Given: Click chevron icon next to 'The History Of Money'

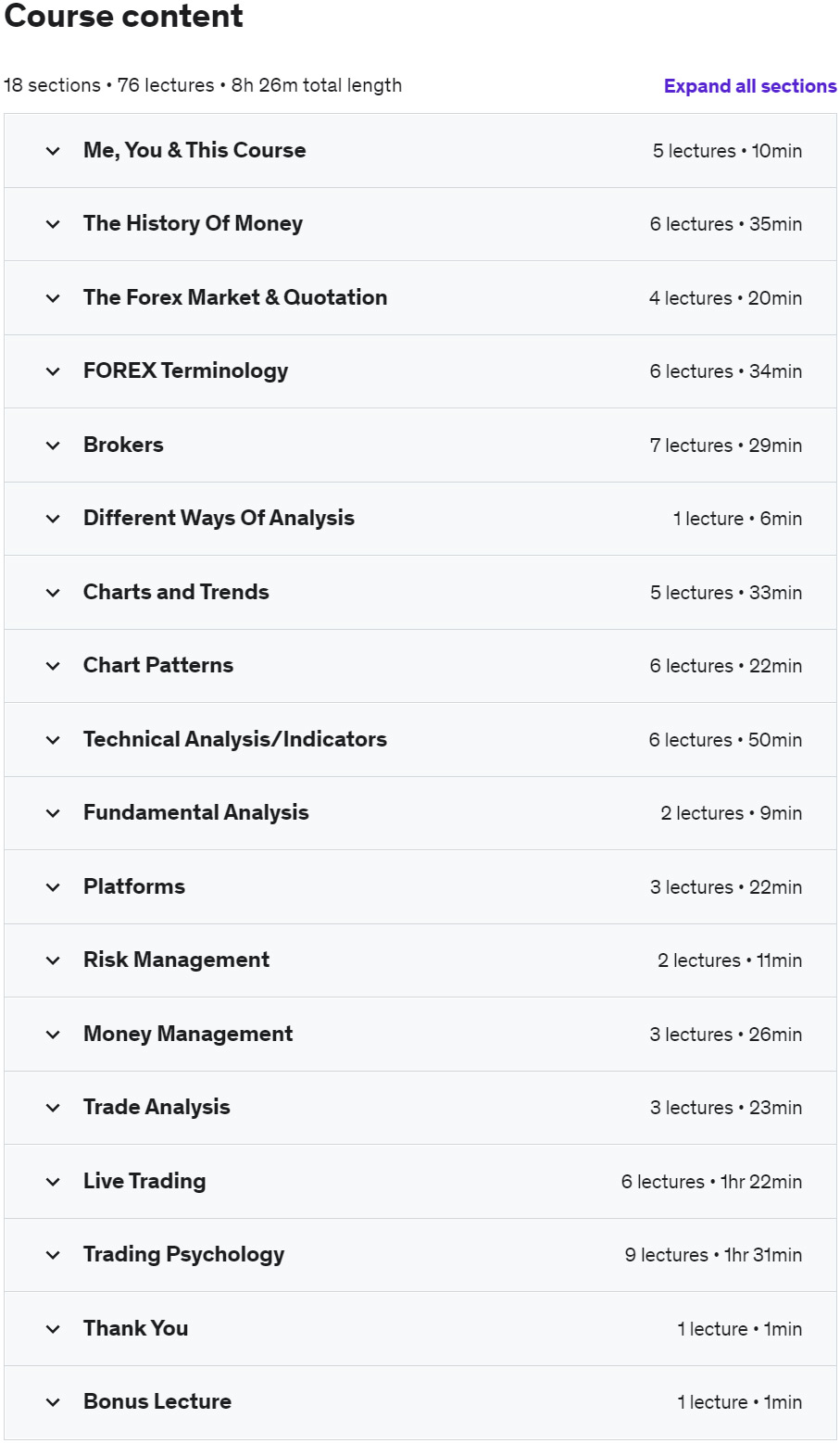Looking at the screenshot, I should click(54, 224).
